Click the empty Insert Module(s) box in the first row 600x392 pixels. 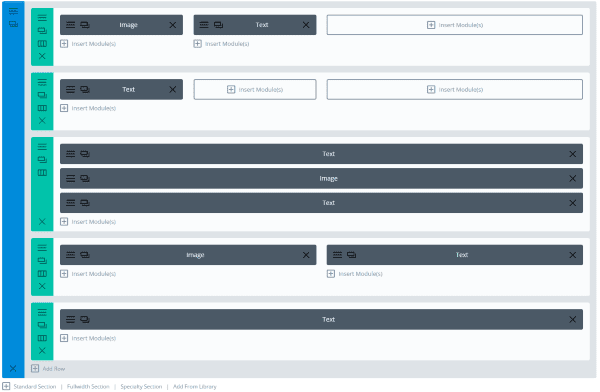tap(455, 25)
